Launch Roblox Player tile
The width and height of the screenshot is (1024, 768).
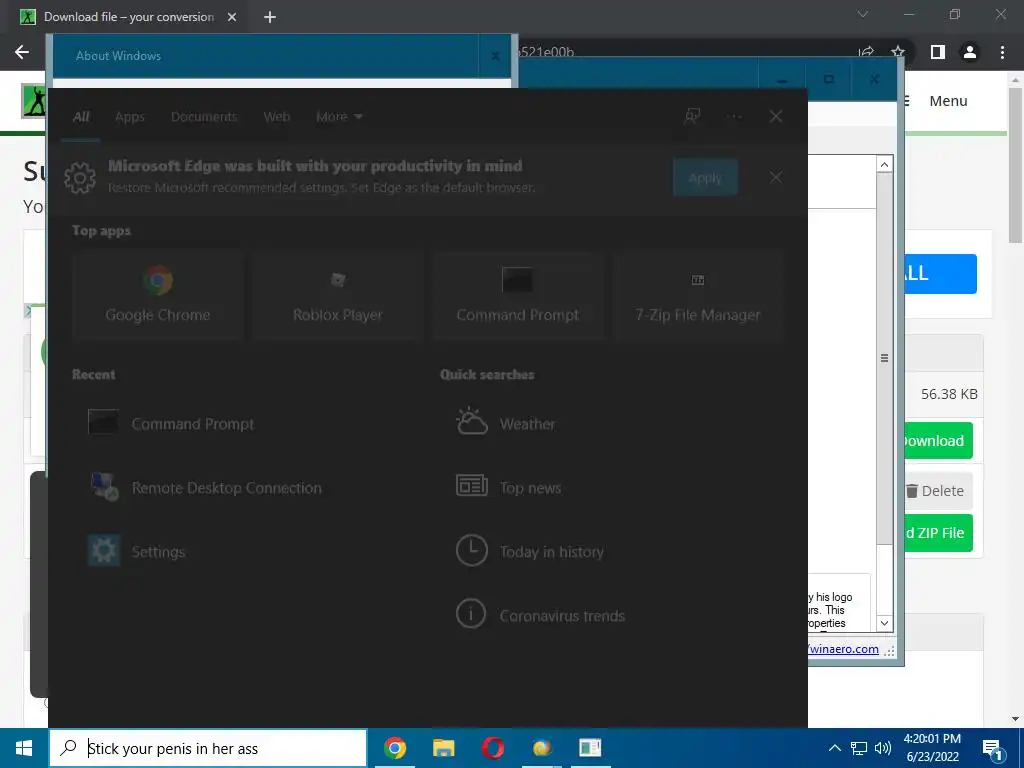pos(338,297)
